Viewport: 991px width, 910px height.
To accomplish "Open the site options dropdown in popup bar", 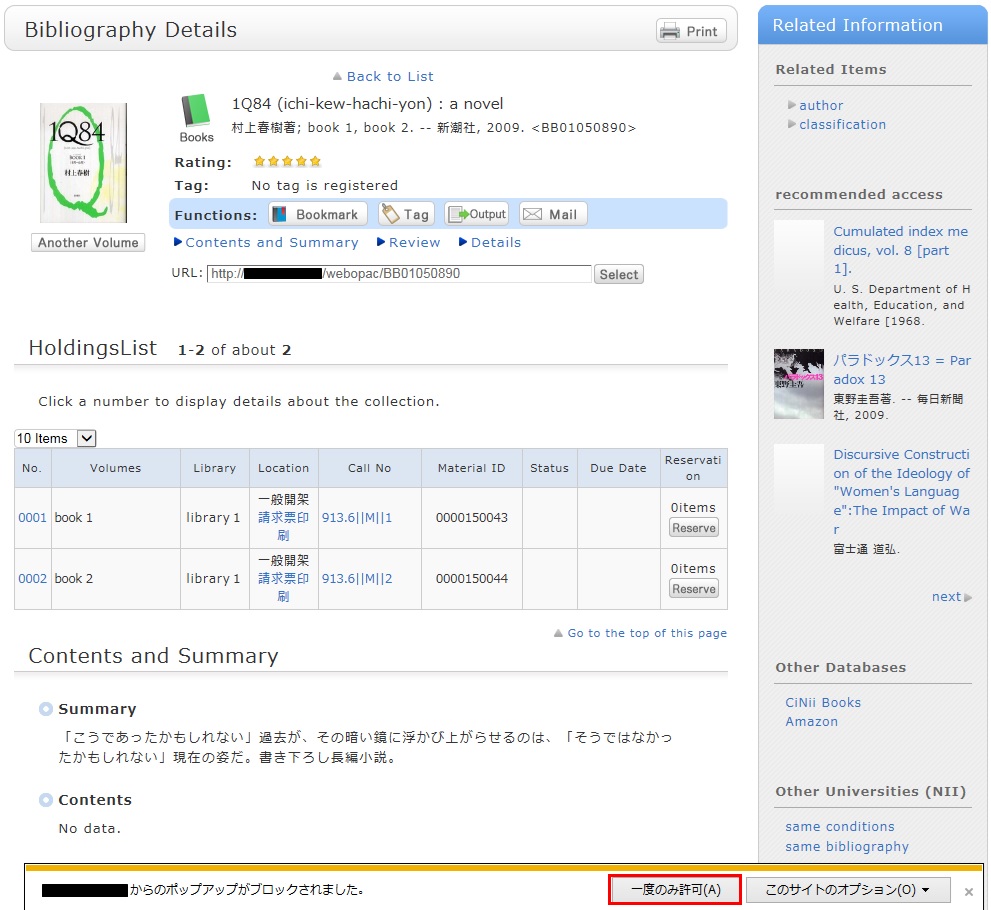I will [x=849, y=889].
